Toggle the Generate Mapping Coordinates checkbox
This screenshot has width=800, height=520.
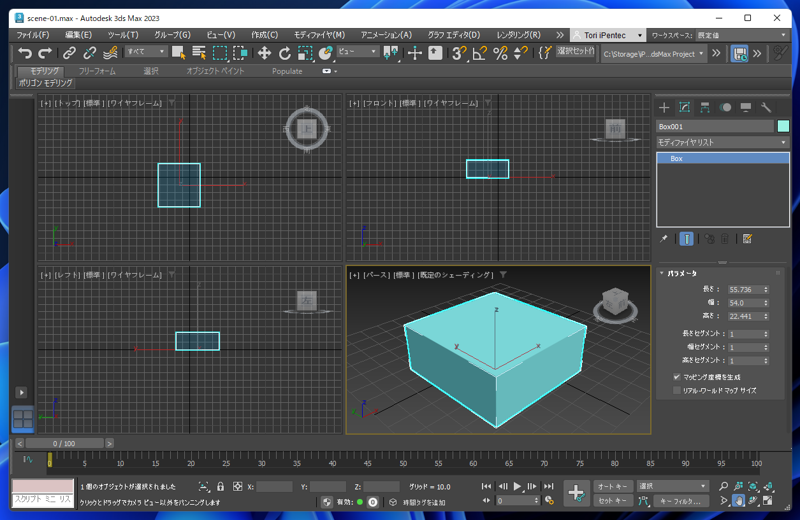pos(677,377)
